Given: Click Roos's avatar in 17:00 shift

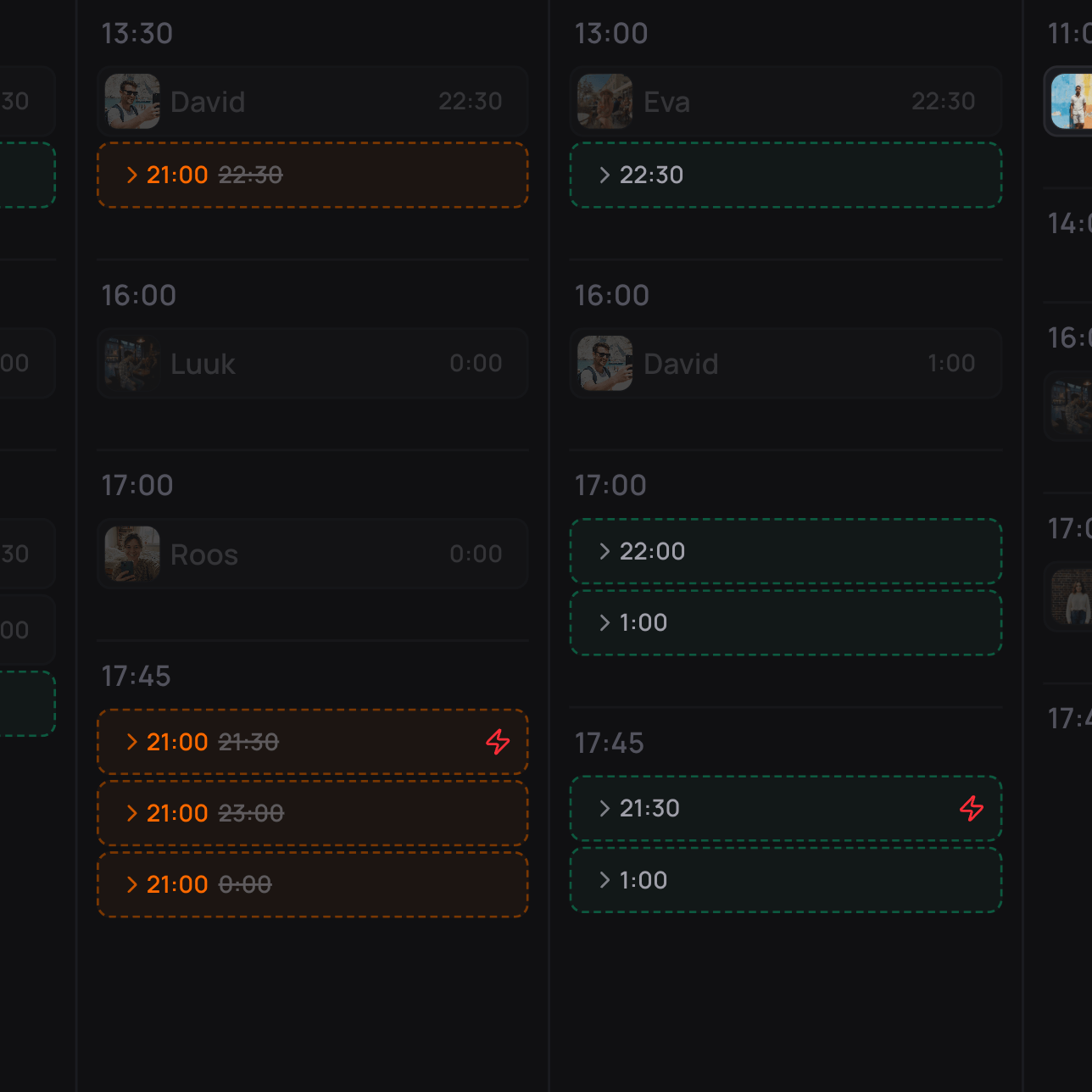Looking at the screenshot, I should [132, 554].
